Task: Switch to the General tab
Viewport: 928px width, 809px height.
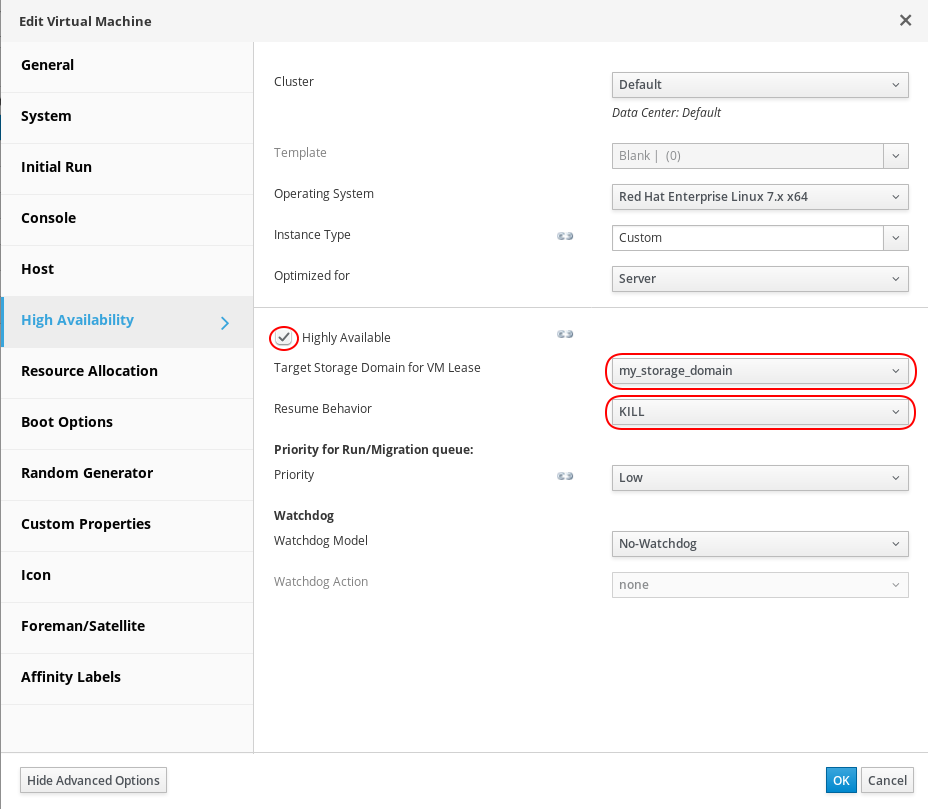Action: pos(48,65)
